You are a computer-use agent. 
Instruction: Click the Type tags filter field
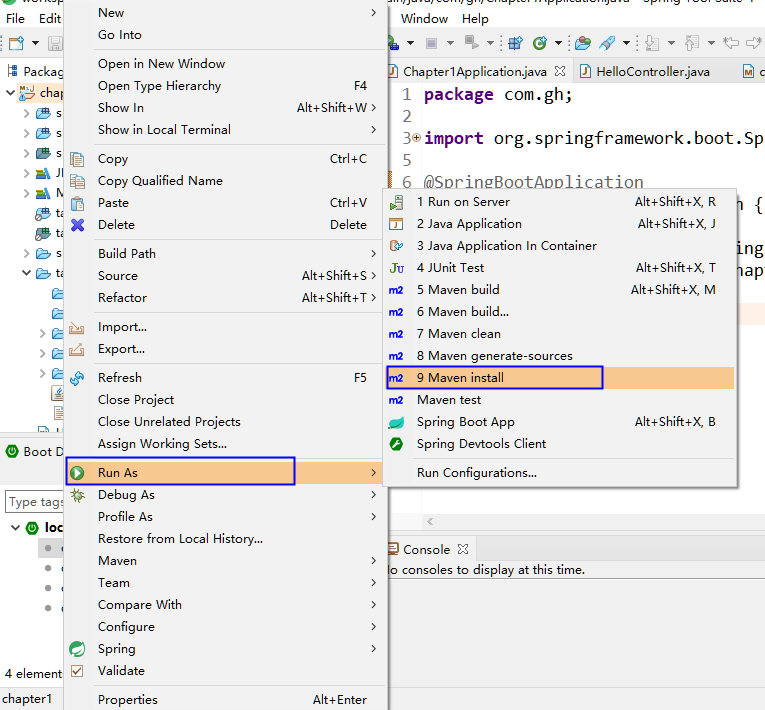pyautogui.click(x=34, y=502)
